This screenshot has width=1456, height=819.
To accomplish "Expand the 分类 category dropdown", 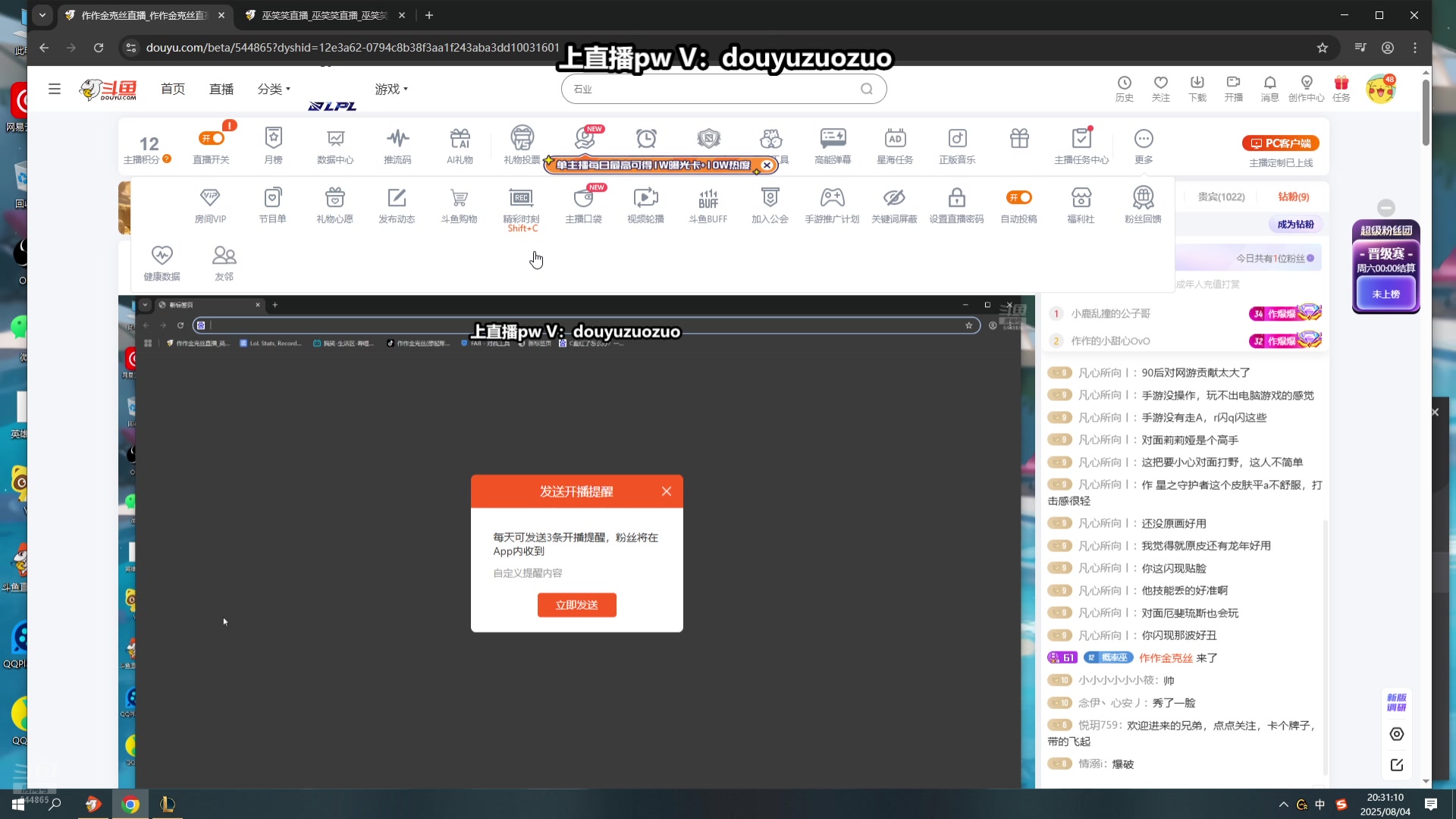I will pos(274,89).
